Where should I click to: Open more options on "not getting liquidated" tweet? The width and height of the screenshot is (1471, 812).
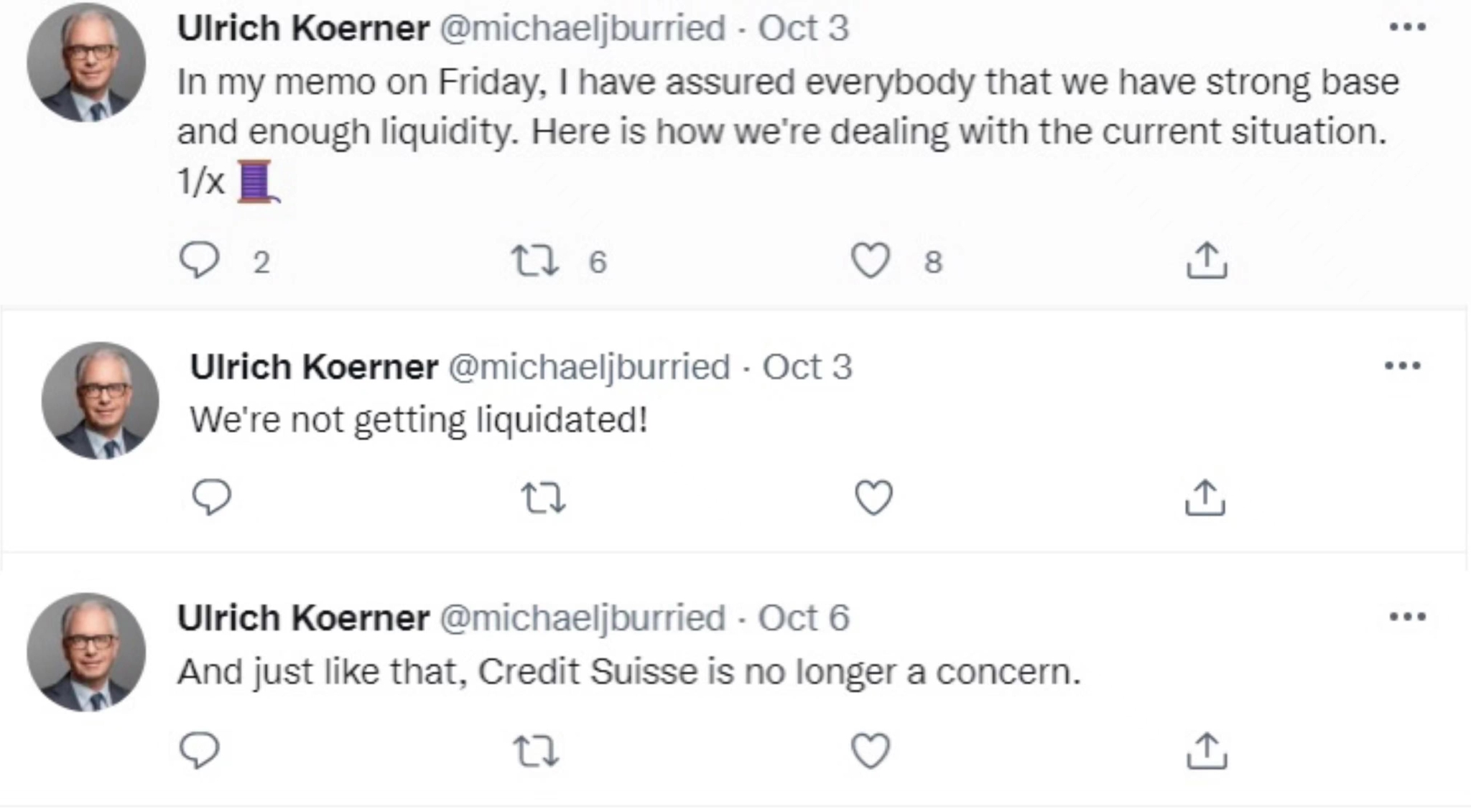1402,366
